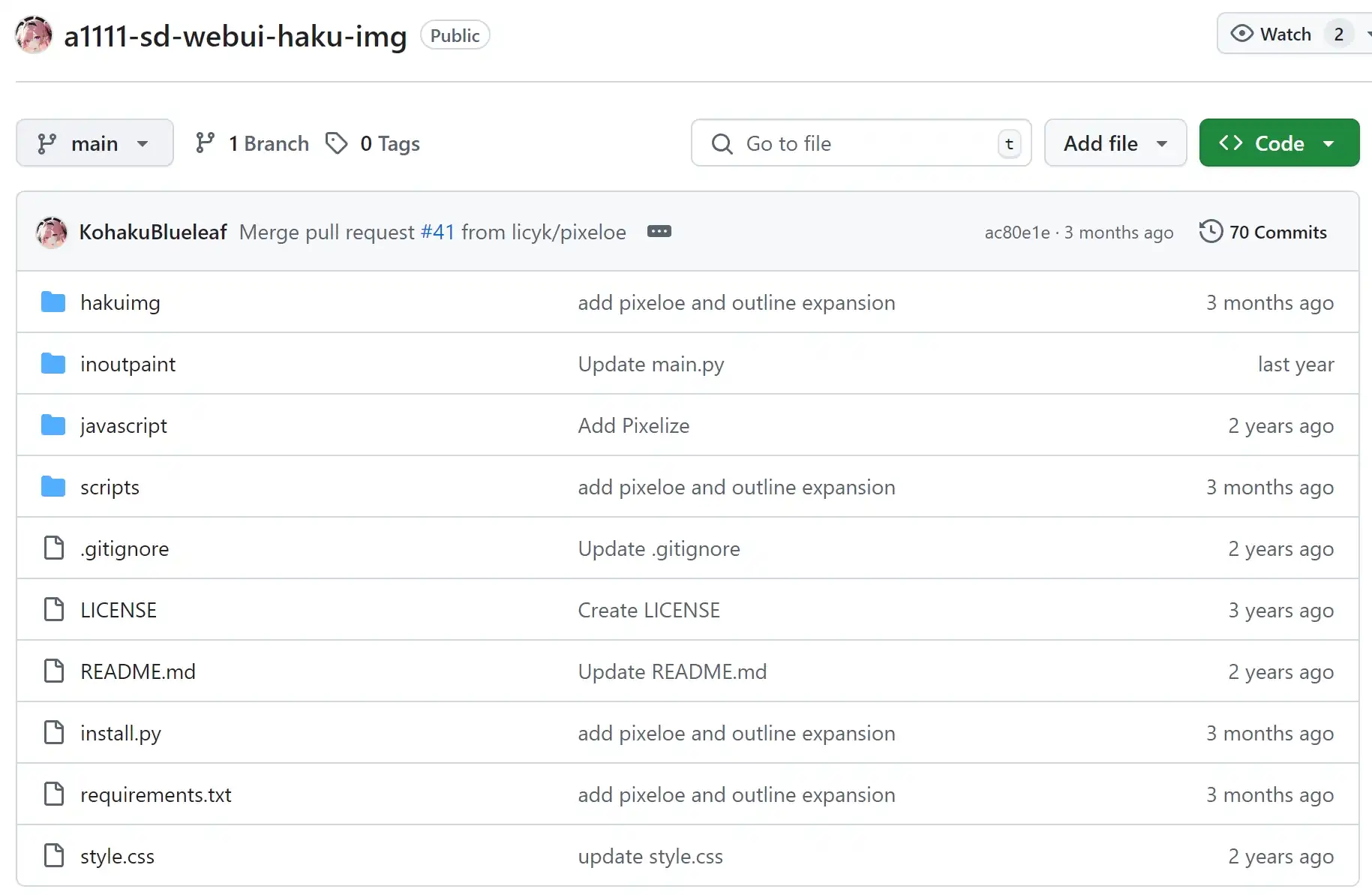Open requirements.txt row's 'add pixeloe' commit message
This screenshot has height=895, width=1372.
coord(737,794)
